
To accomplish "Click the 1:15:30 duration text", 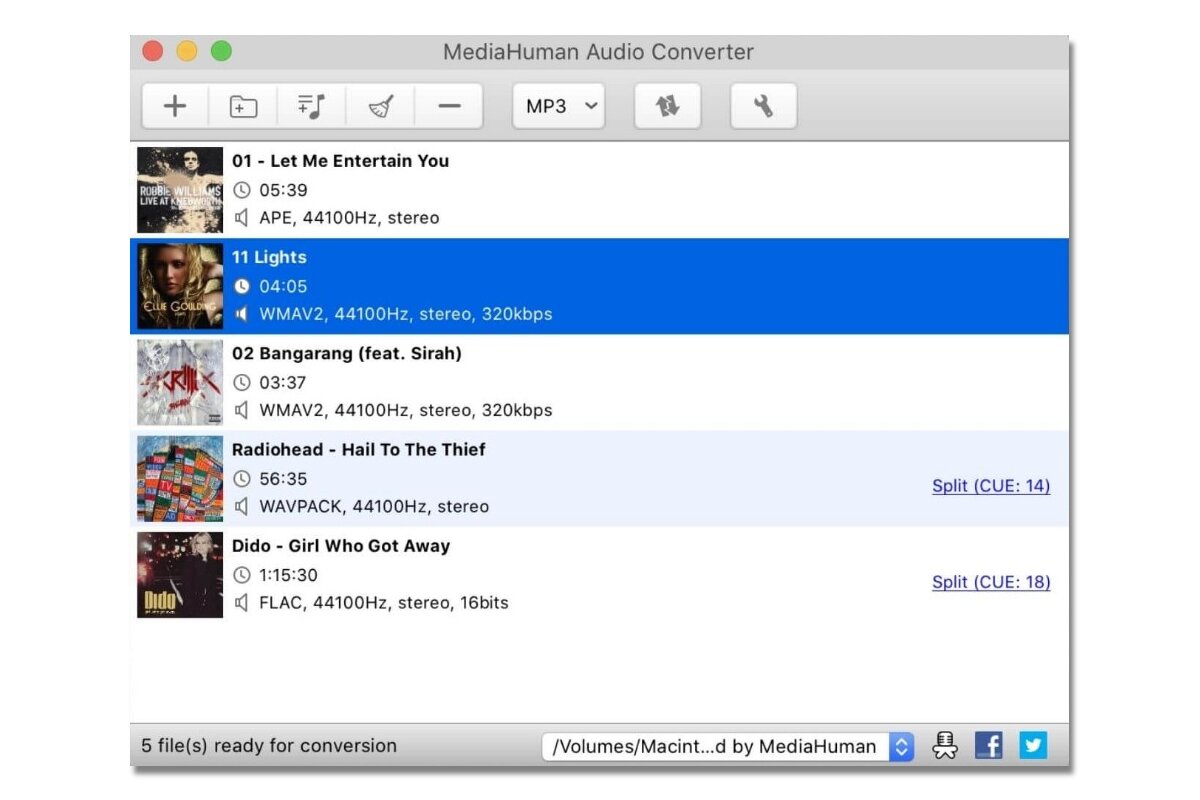I will click(289, 575).
